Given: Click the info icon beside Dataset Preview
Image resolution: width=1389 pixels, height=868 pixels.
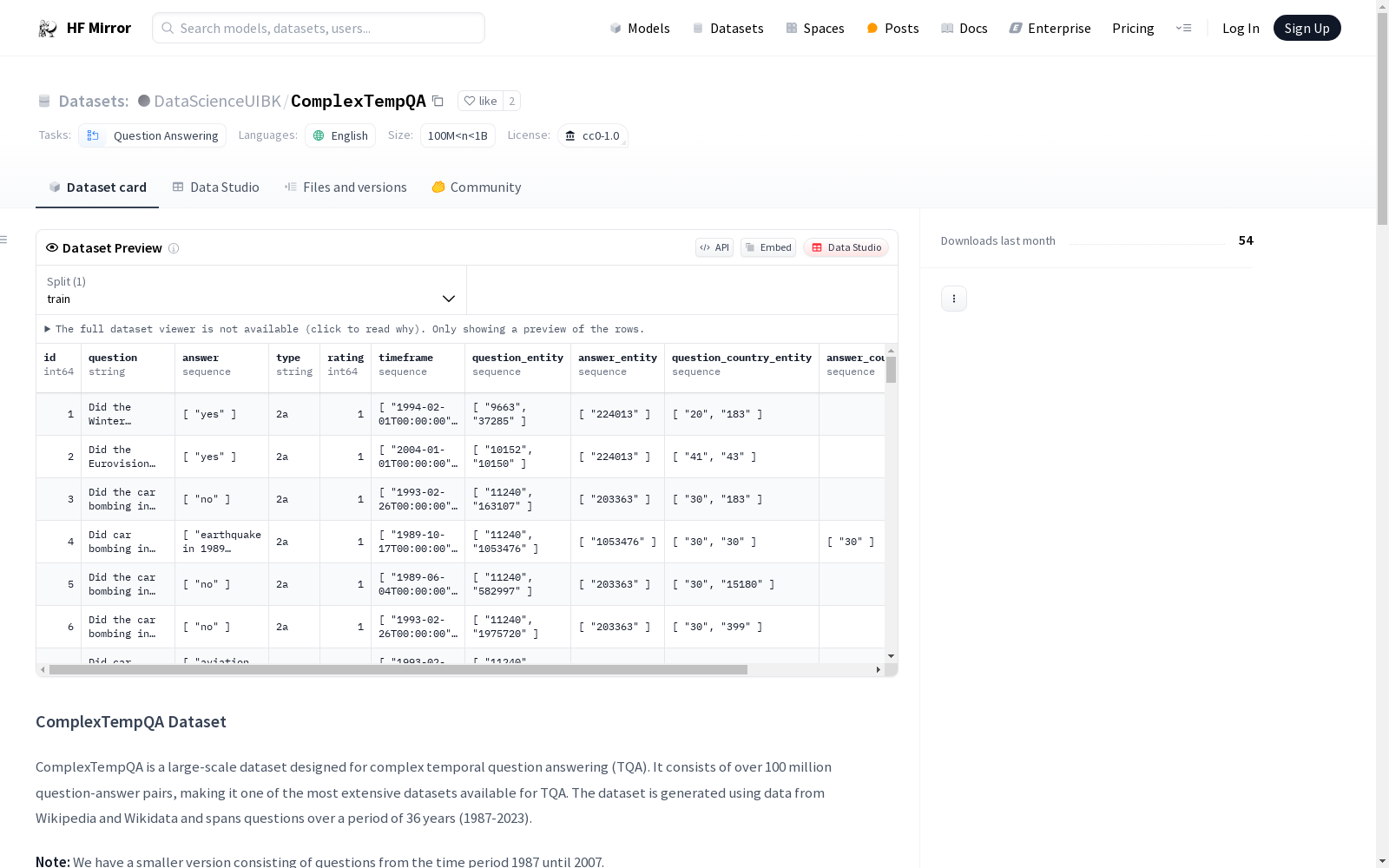Looking at the screenshot, I should point(174,248).
